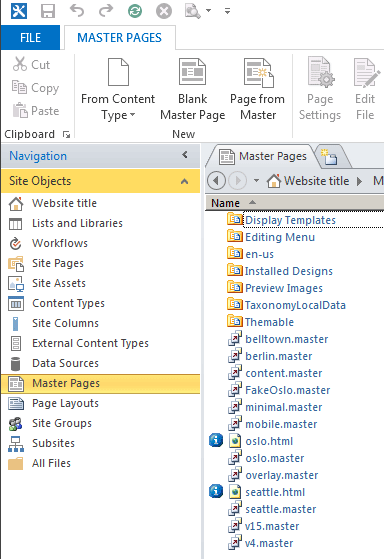Click the SharePoint Designer app icon

(19, 11)
